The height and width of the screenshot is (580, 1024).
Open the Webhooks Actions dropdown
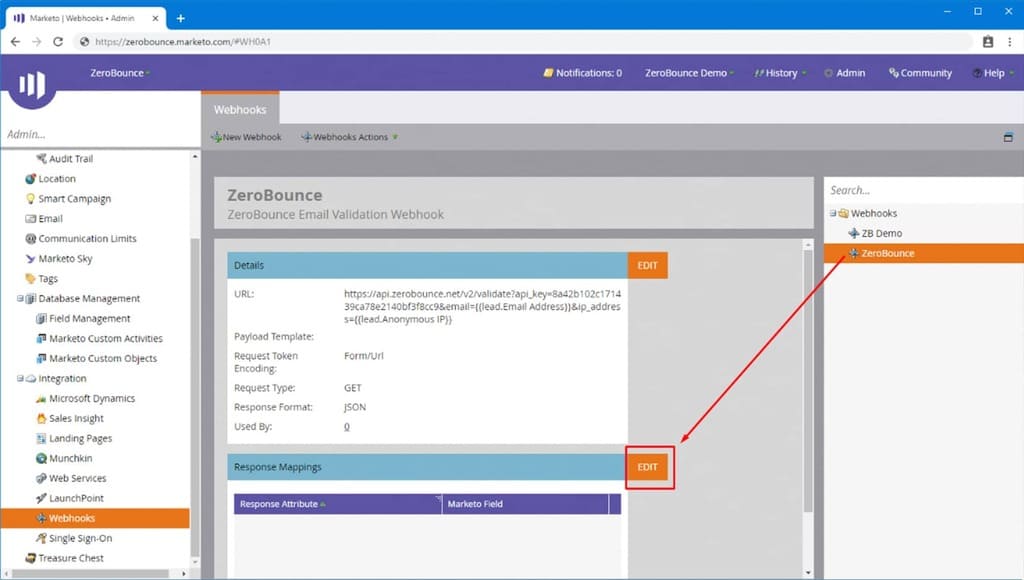tap(349, 137)
